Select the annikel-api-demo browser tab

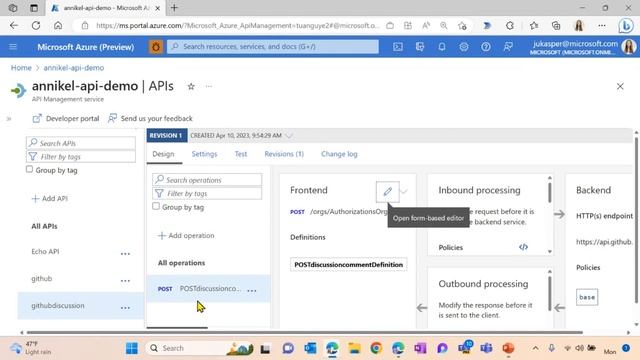click(105, 8)
